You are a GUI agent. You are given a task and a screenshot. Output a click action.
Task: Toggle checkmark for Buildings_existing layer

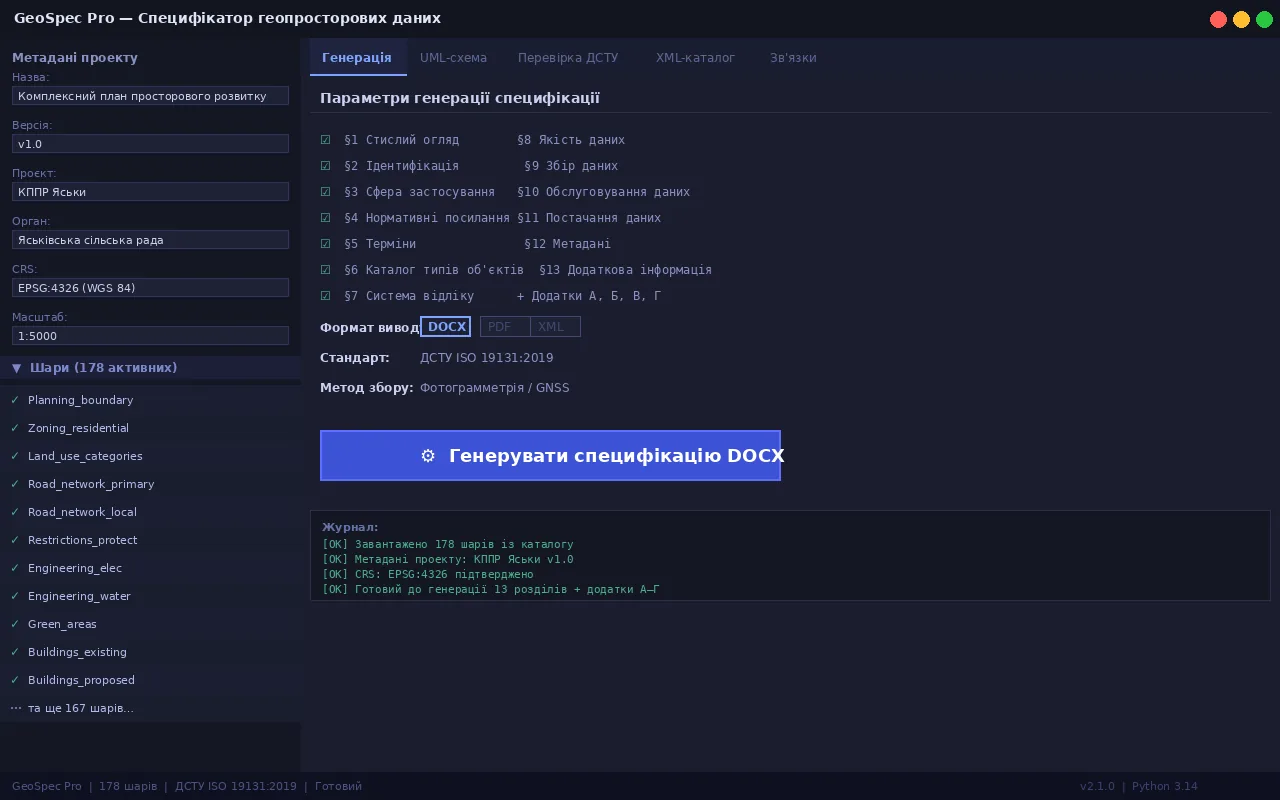coord(15,652)
